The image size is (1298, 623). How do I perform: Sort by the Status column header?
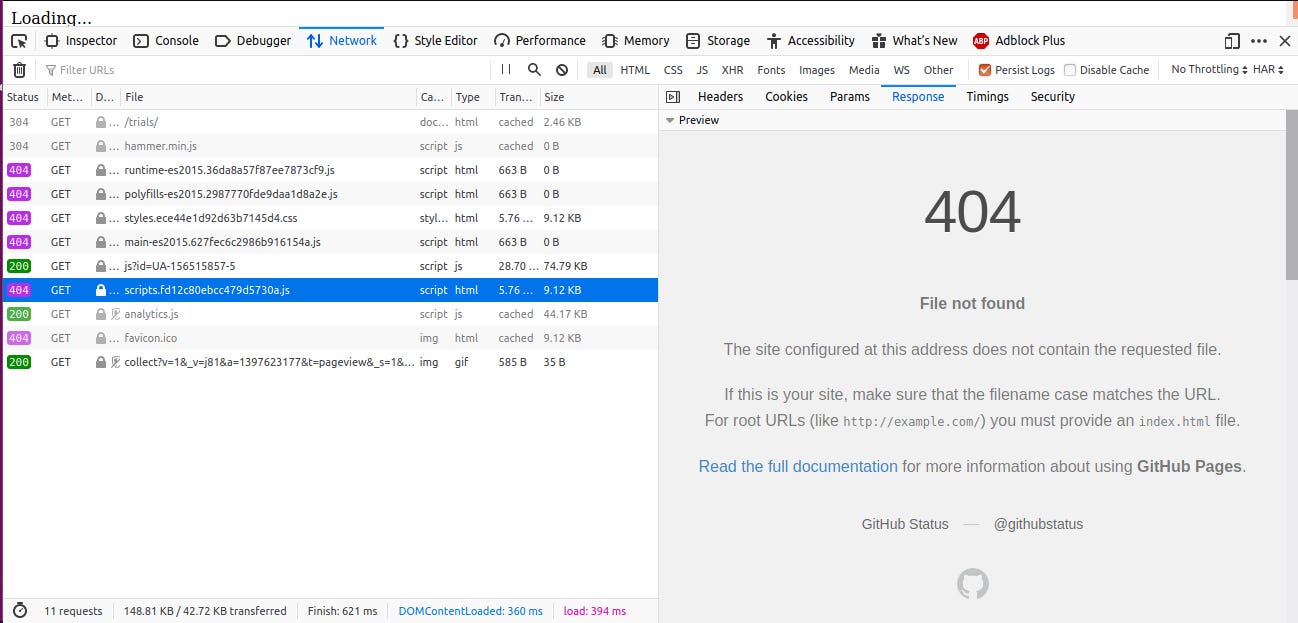23,97
